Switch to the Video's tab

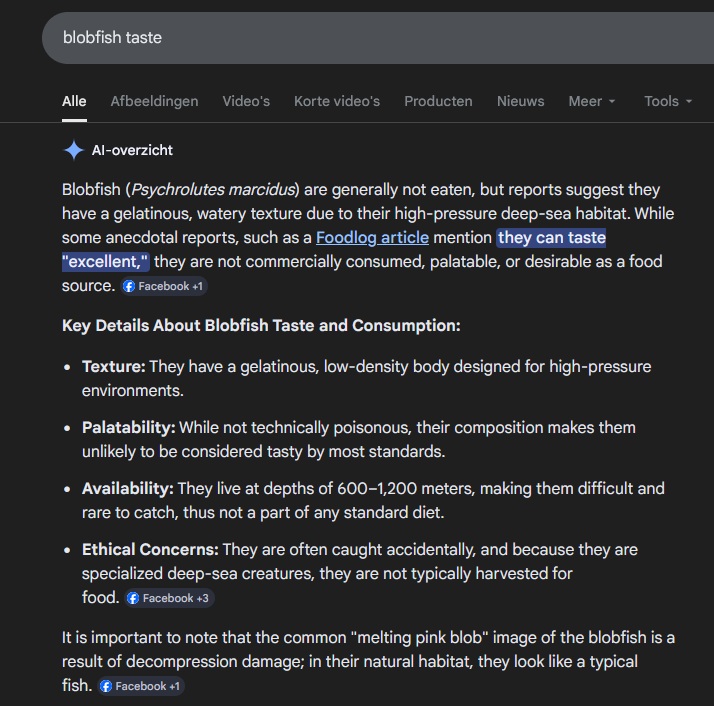click(246, 101)
